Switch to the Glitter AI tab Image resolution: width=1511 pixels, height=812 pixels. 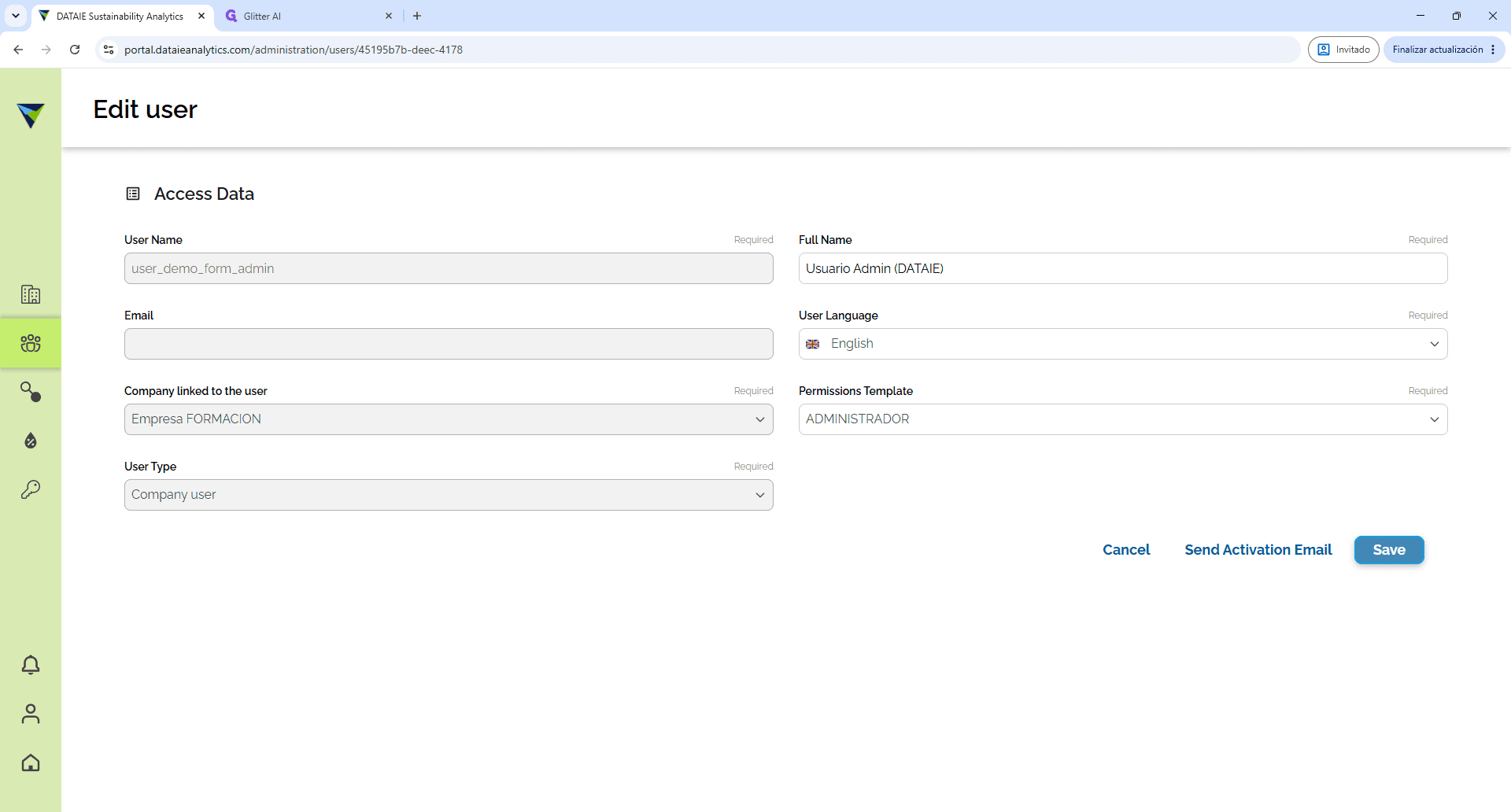(x=307, y=16)
